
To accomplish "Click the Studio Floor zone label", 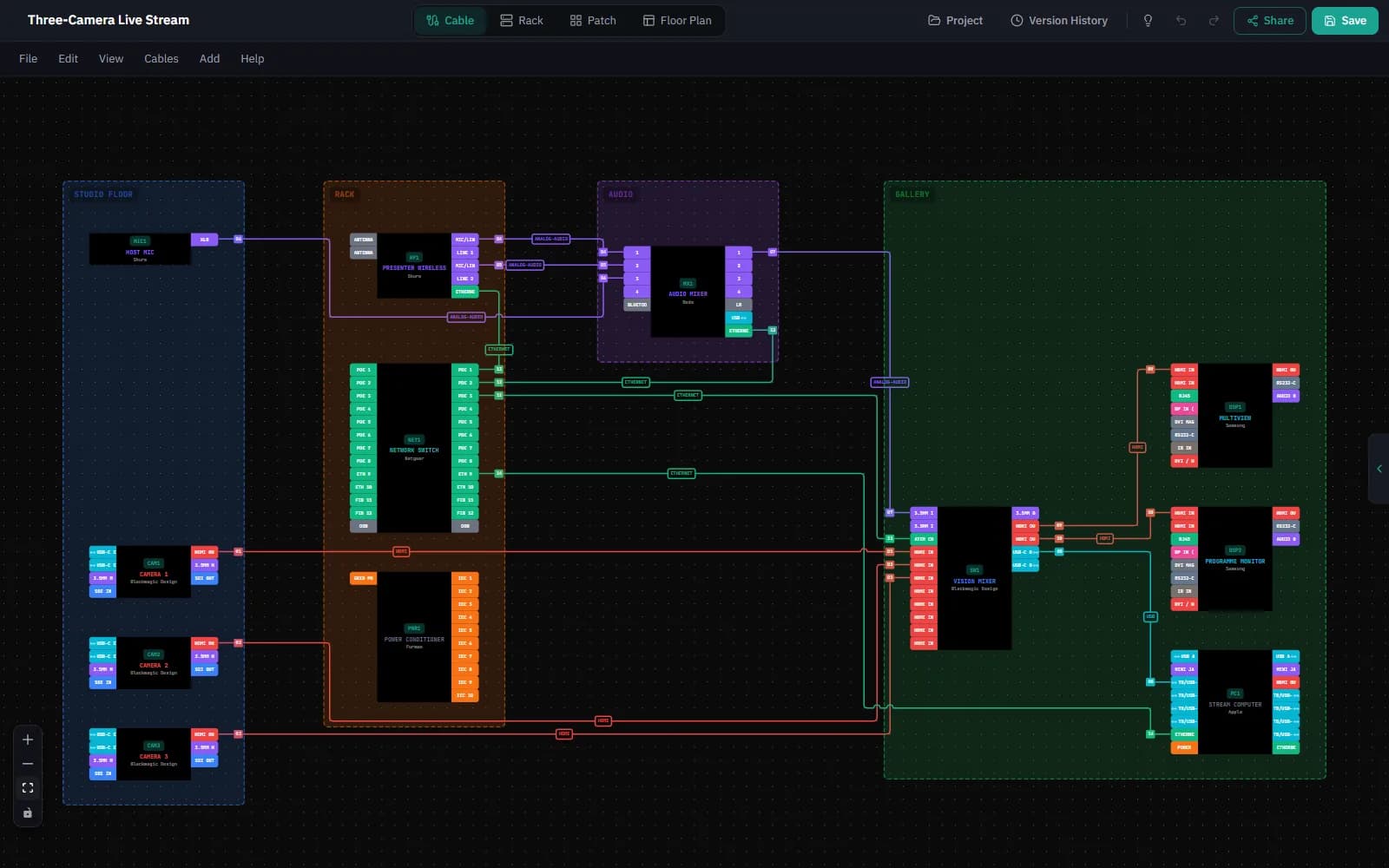I will (x=103, y=194).
